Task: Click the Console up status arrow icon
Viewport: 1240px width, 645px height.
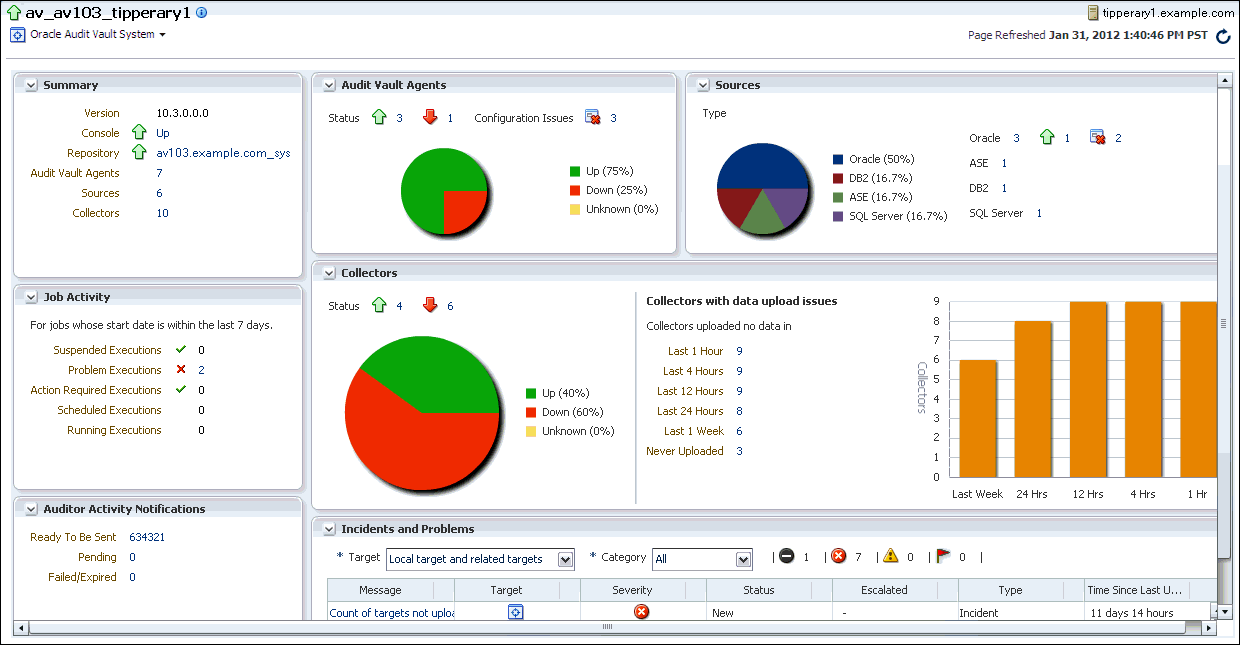Action: point(139,133)
